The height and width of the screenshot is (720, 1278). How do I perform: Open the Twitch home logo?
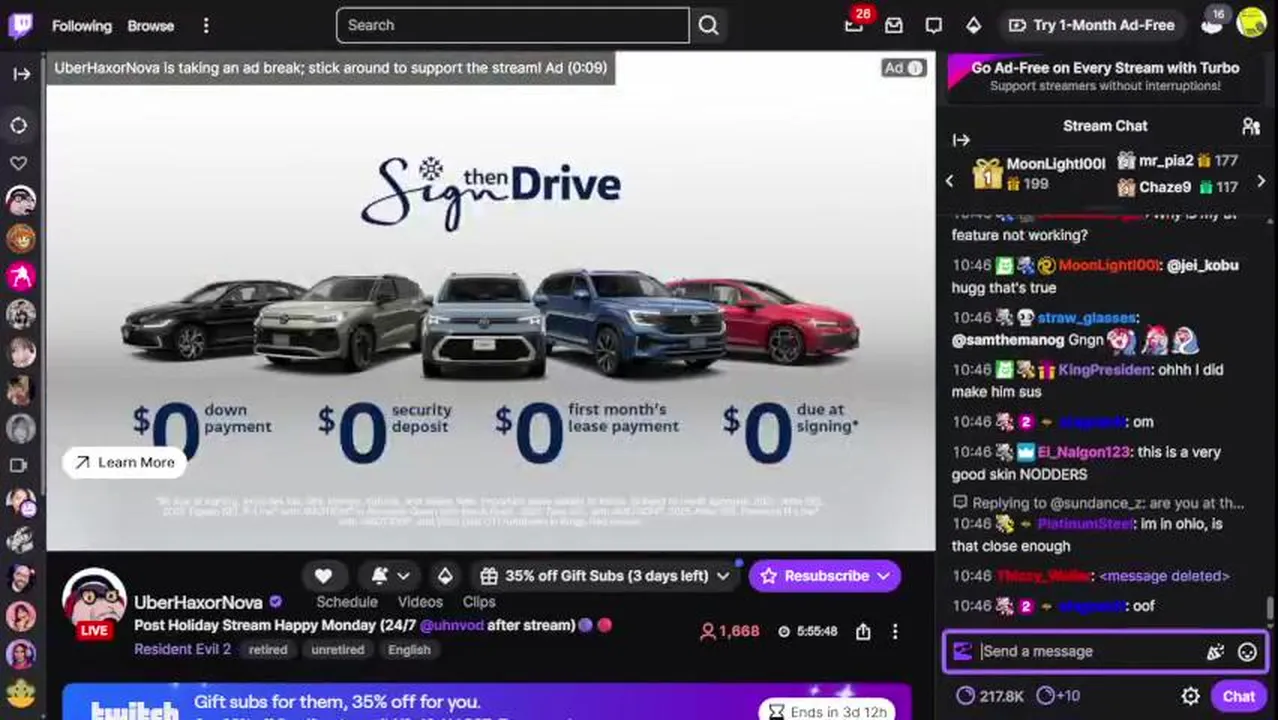click(20, 25)
